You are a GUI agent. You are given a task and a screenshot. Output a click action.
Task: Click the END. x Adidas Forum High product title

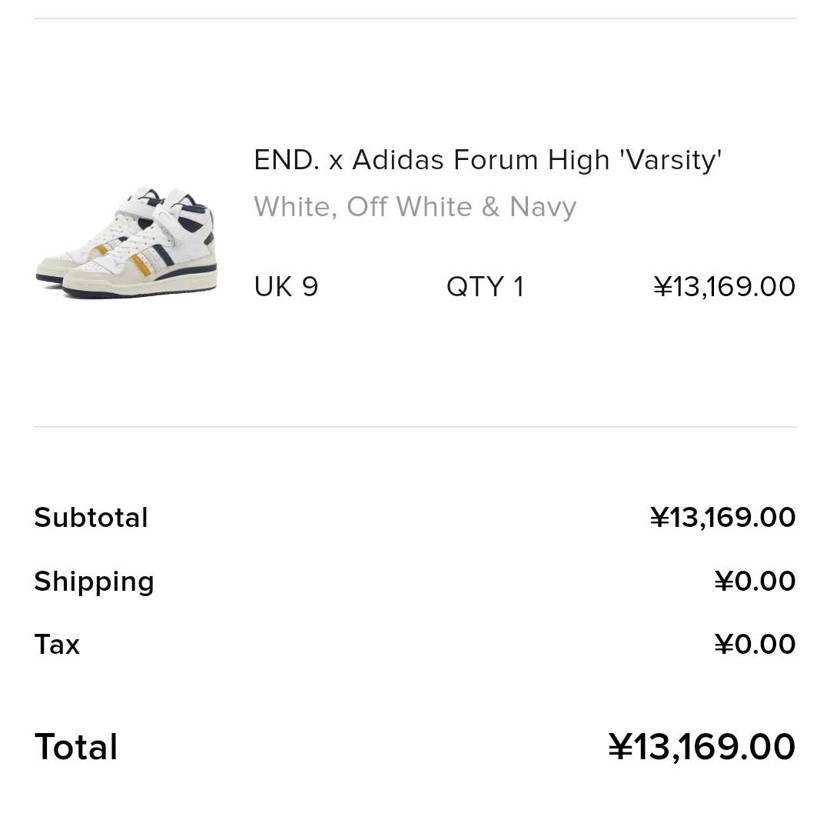tap(487, 160)
